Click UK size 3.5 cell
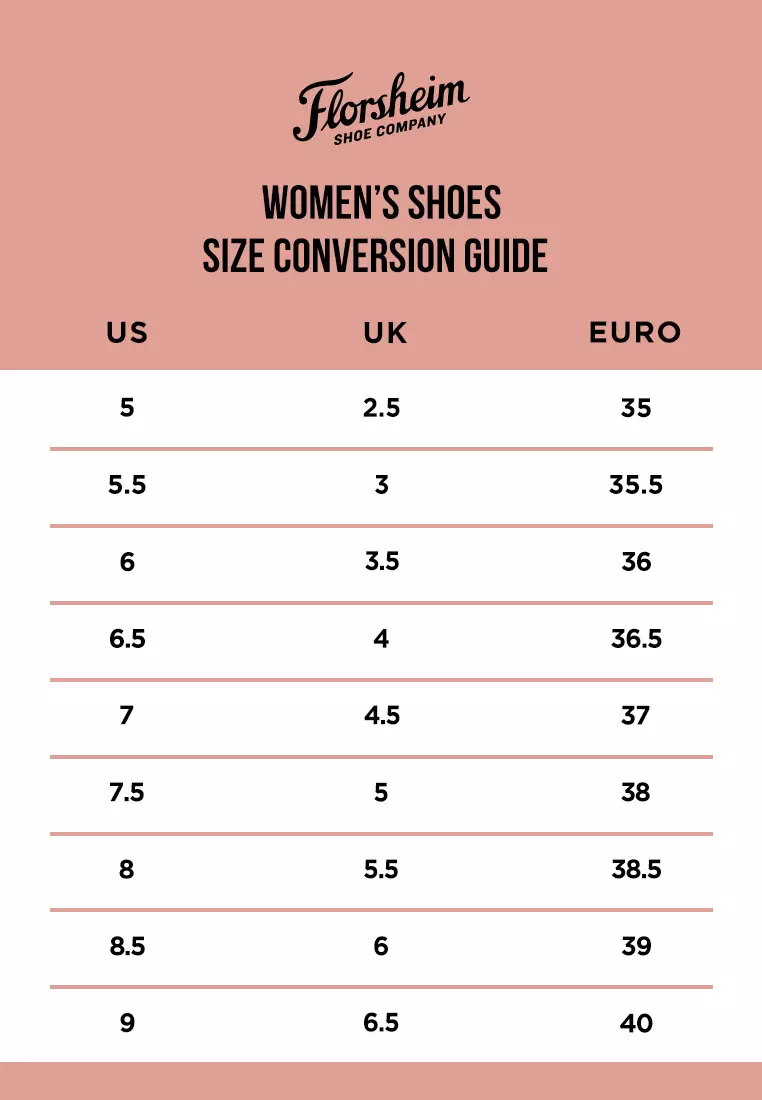This screenshot has width=762, height=1100. click(381, 562)
